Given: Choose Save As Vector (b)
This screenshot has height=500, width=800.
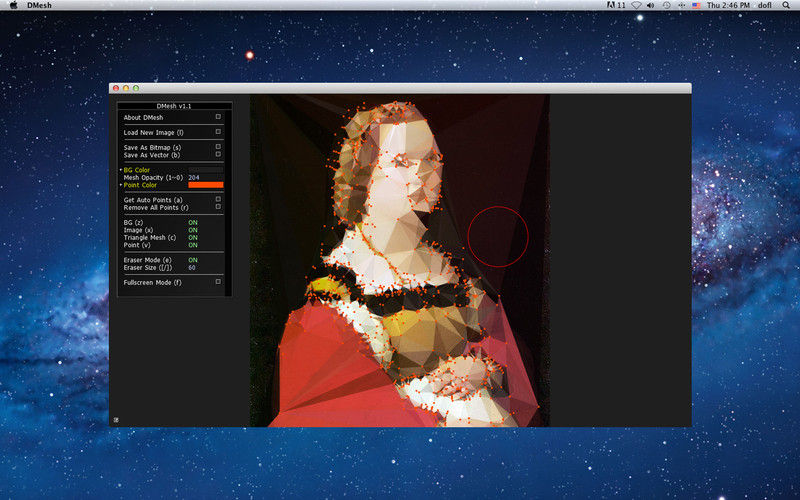Looking at the screenshot, I should click(x=172, y=155).
